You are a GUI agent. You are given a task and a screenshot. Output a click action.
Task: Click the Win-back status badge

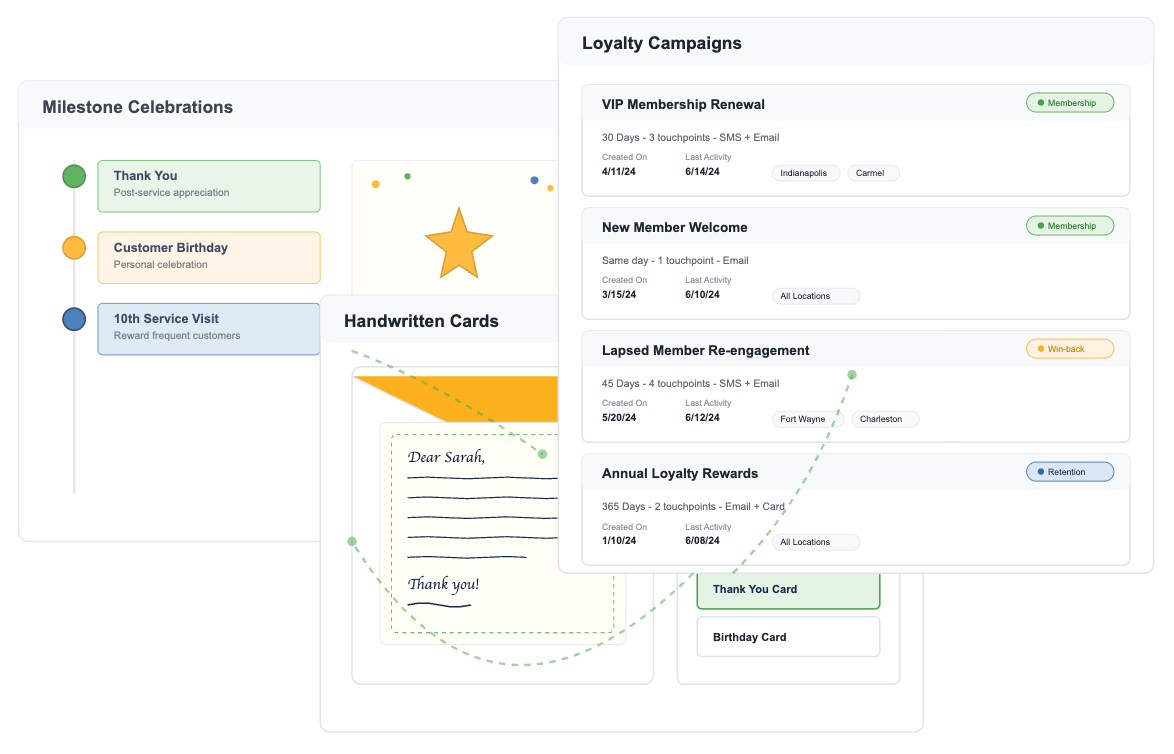pos(1069,349)
